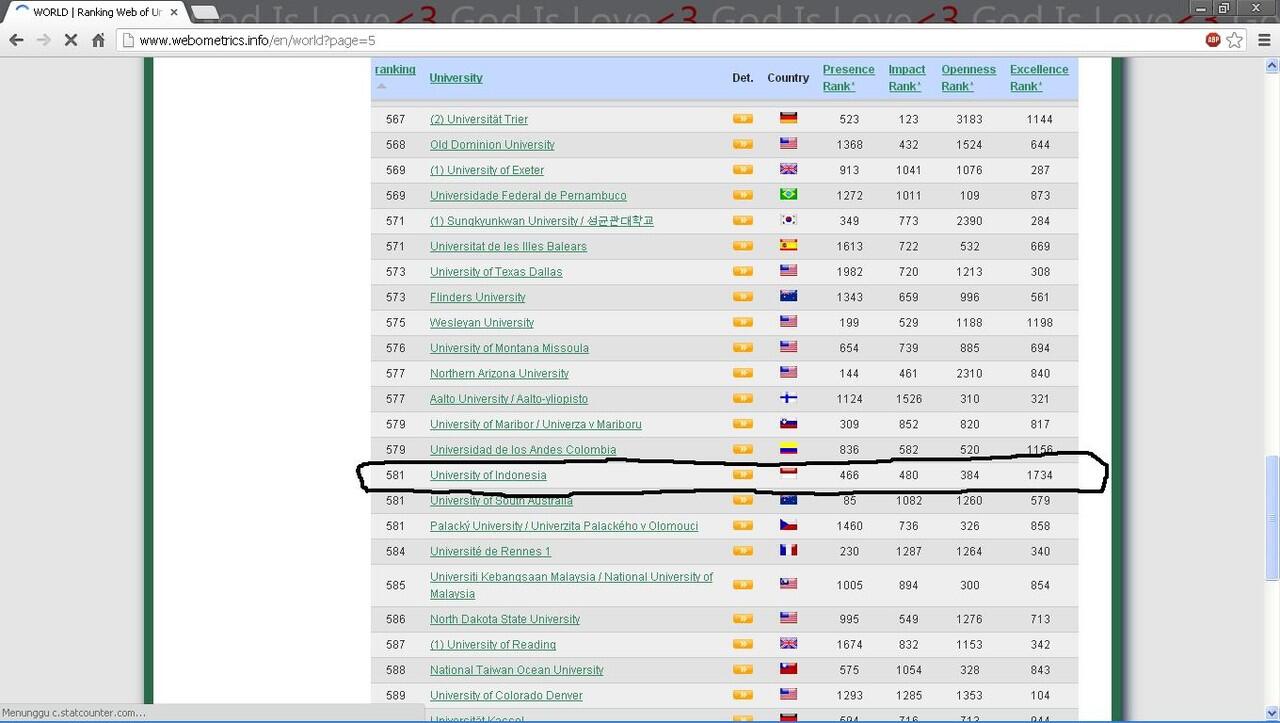Open the University of Indonesia link
The image size is (1280, 723).
click(488, 475)
